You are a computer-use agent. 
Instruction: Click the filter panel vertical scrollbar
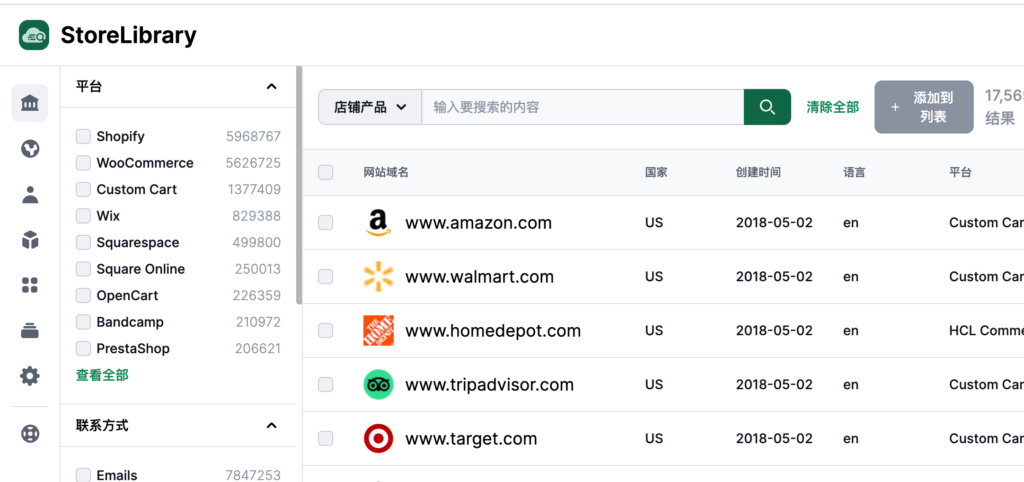(x=299, y=185)
